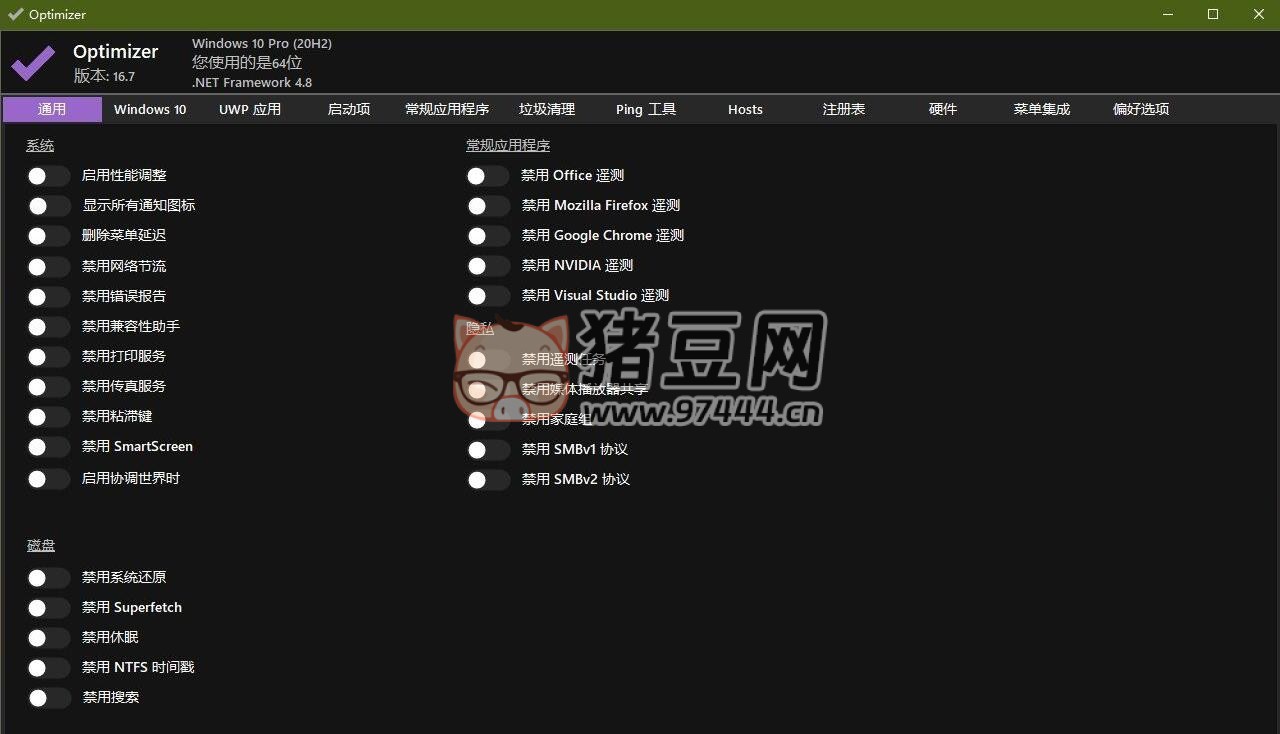1280x734 pixels.
Task: Toggle 禁用网络节流 switch
Action: 47,267
